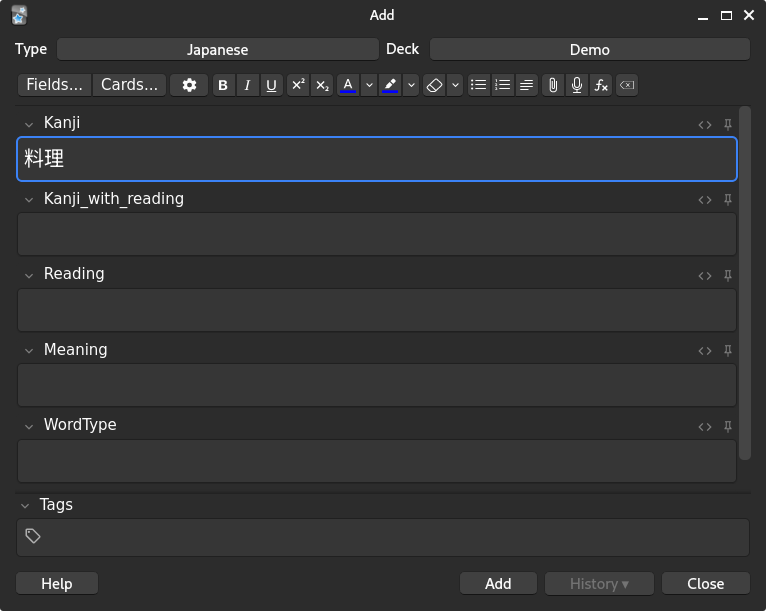The height and width of the screenshot is (611, 766).
Task: Open the Fields... editor
Action: pyautogui.click(x=54, y=85)
